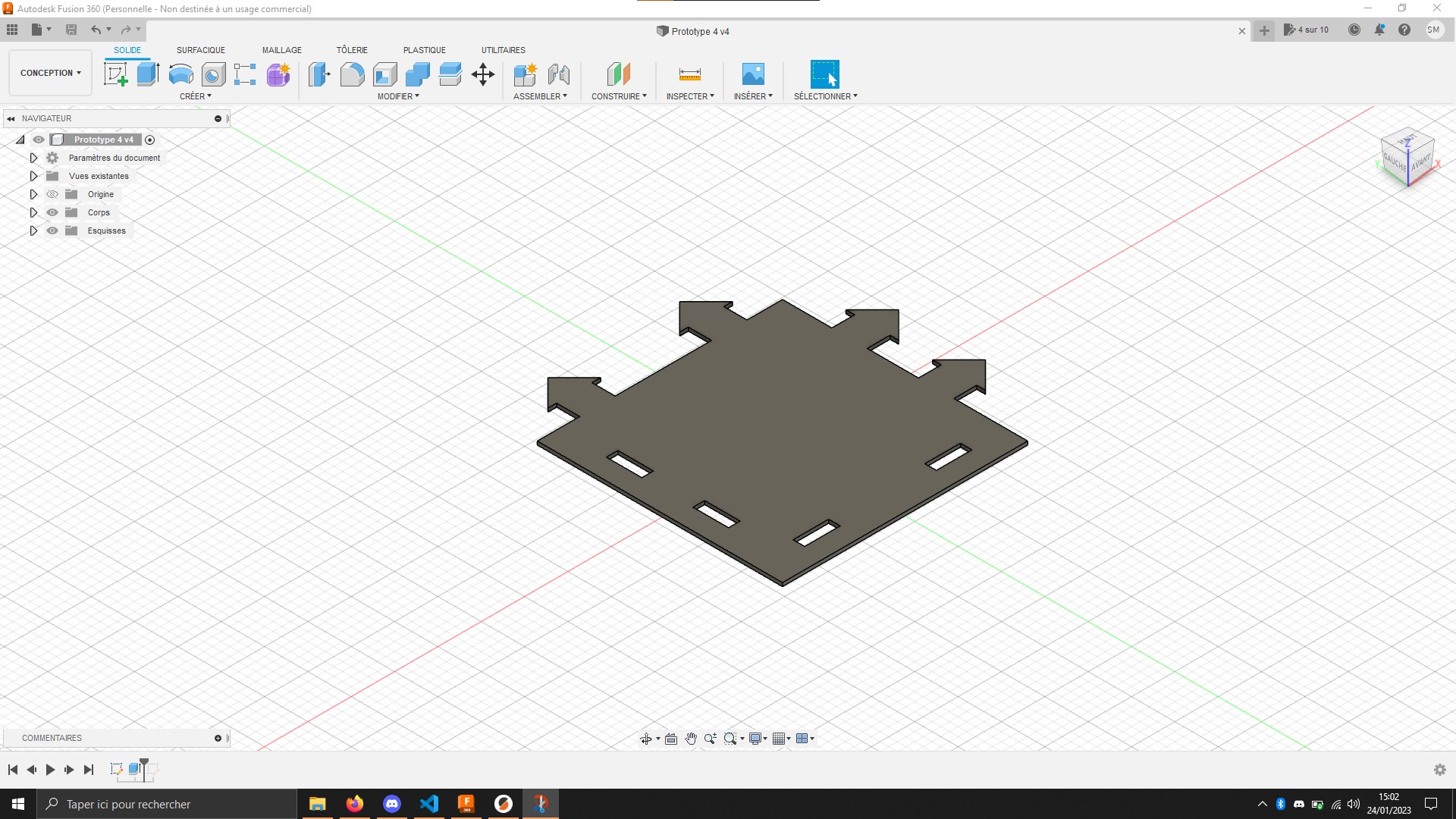The width and height of the screenshot is (1456, 819).
Task: Create a new component icon
Action: (525, 74)
